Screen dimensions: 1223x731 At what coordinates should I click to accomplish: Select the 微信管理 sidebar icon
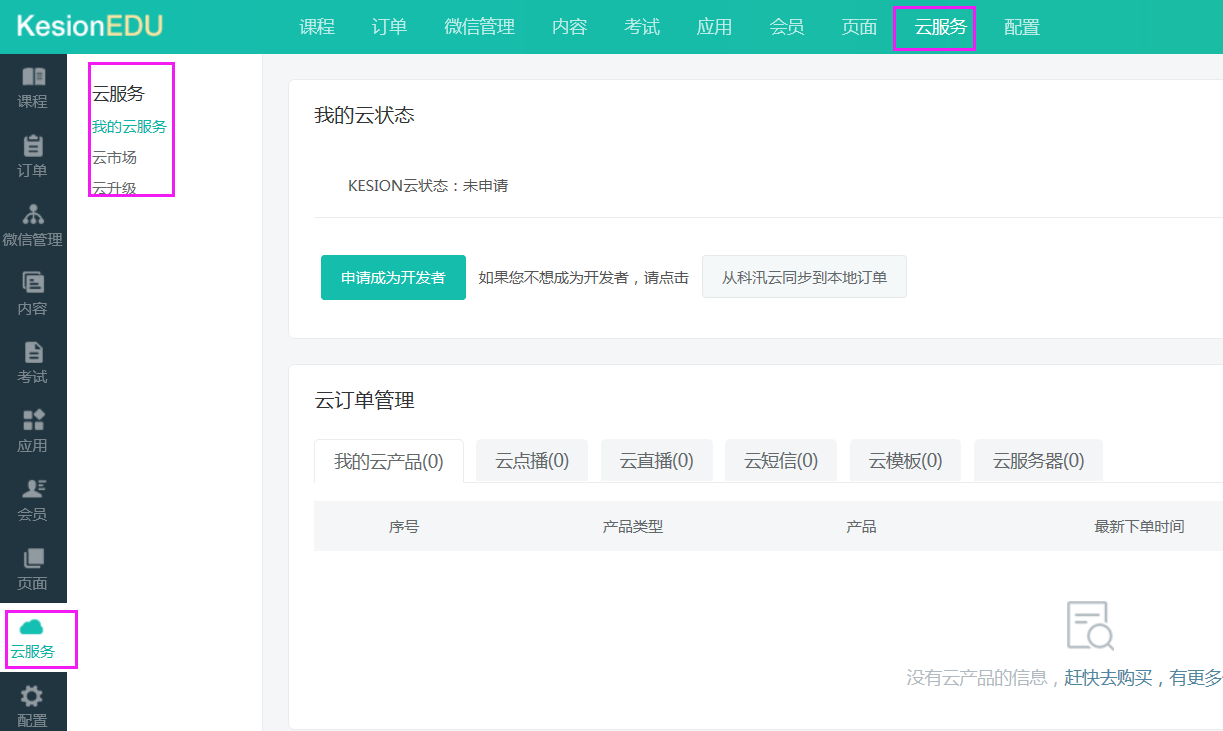(33, 215)
